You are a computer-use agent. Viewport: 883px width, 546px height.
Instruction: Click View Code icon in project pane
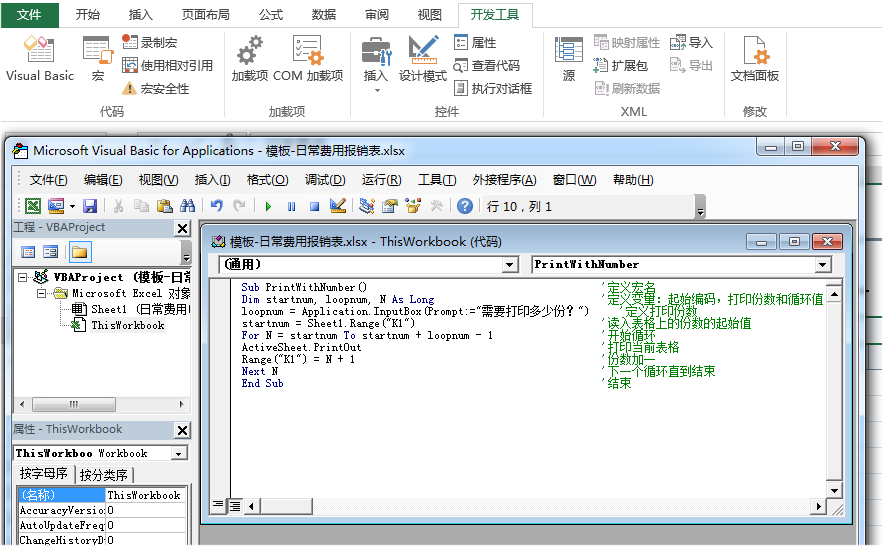28,252
